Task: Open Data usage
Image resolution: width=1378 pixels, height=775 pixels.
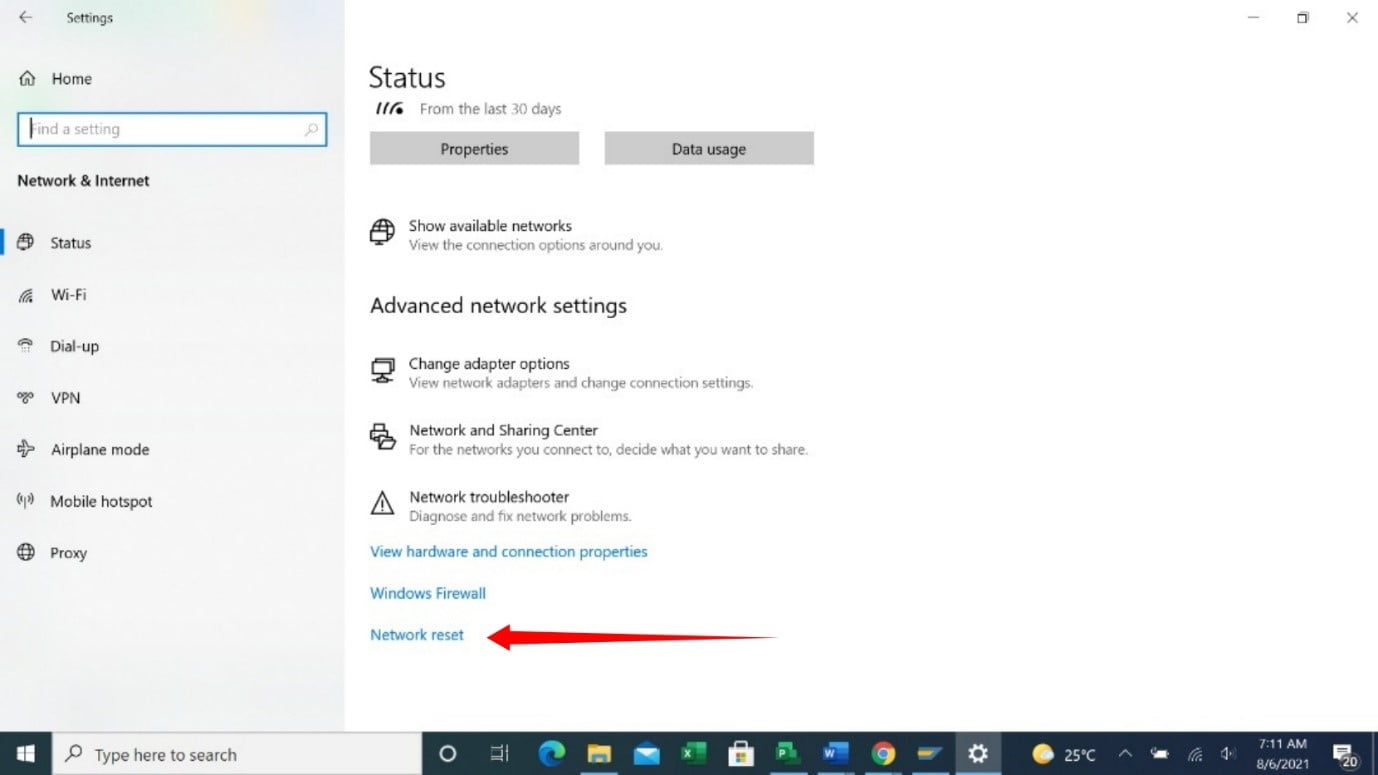Action: tap(709, 148)
